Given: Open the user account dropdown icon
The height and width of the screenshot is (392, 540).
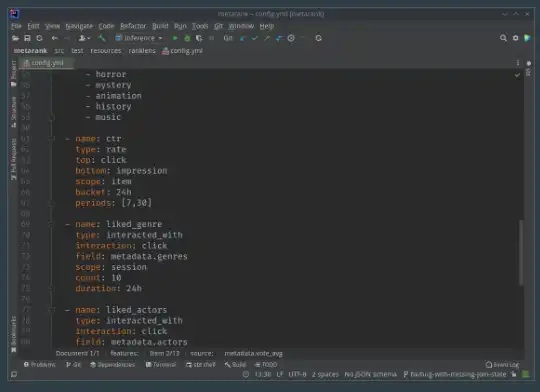Looking at the screenshot, I should click(x=84, y=38).
